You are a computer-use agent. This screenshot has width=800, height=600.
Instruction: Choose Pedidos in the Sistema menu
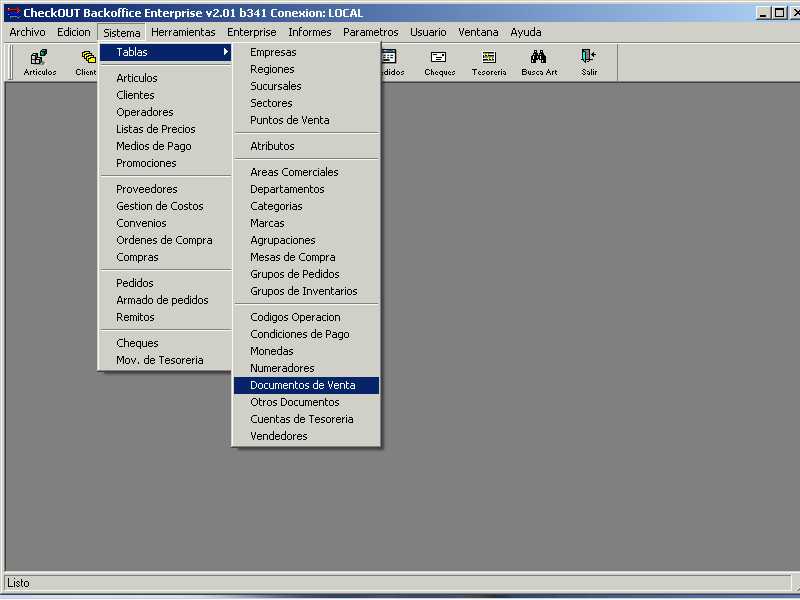click(165, 283)
